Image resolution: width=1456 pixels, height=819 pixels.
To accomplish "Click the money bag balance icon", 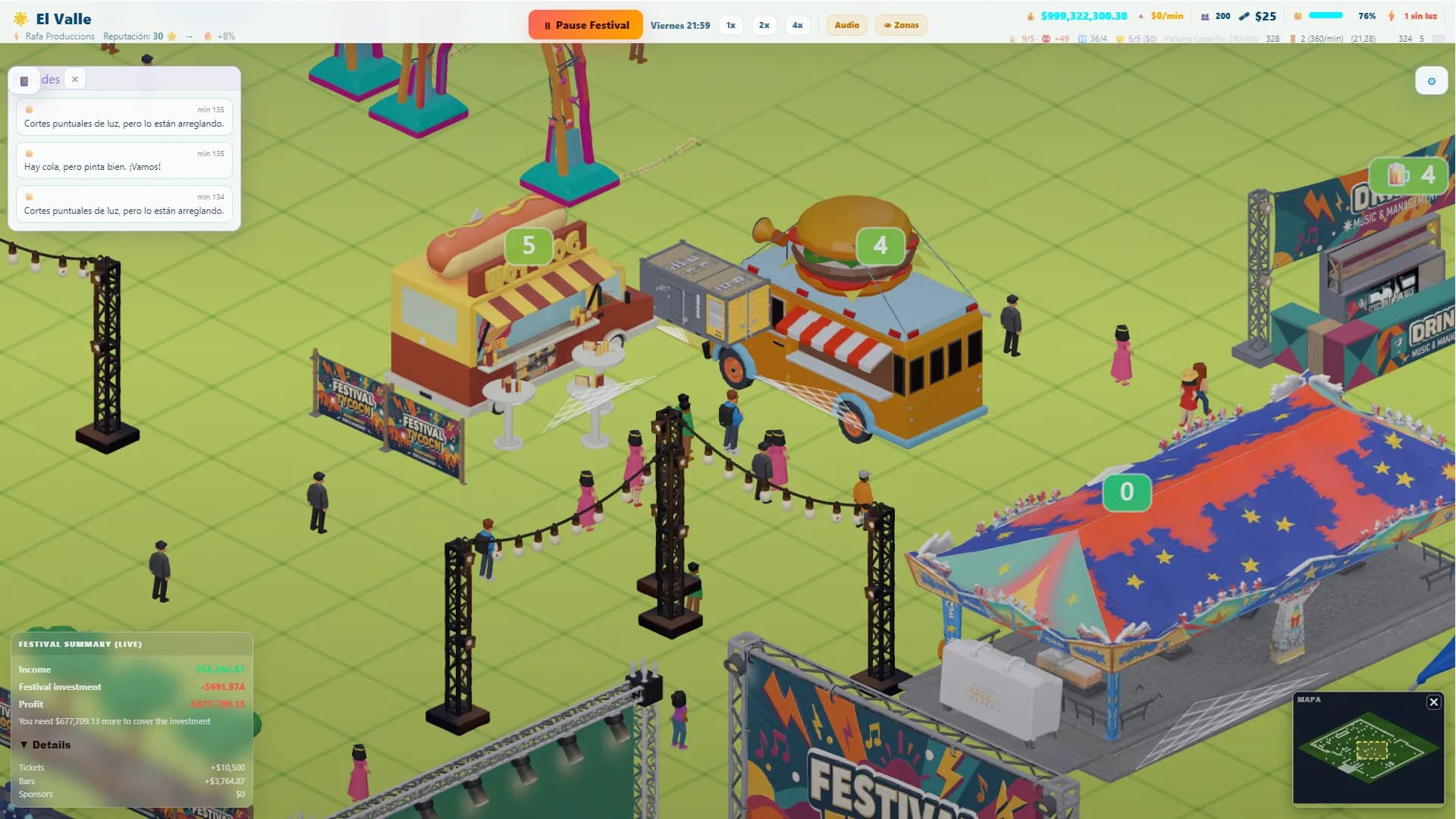I will click(1031, 16).
